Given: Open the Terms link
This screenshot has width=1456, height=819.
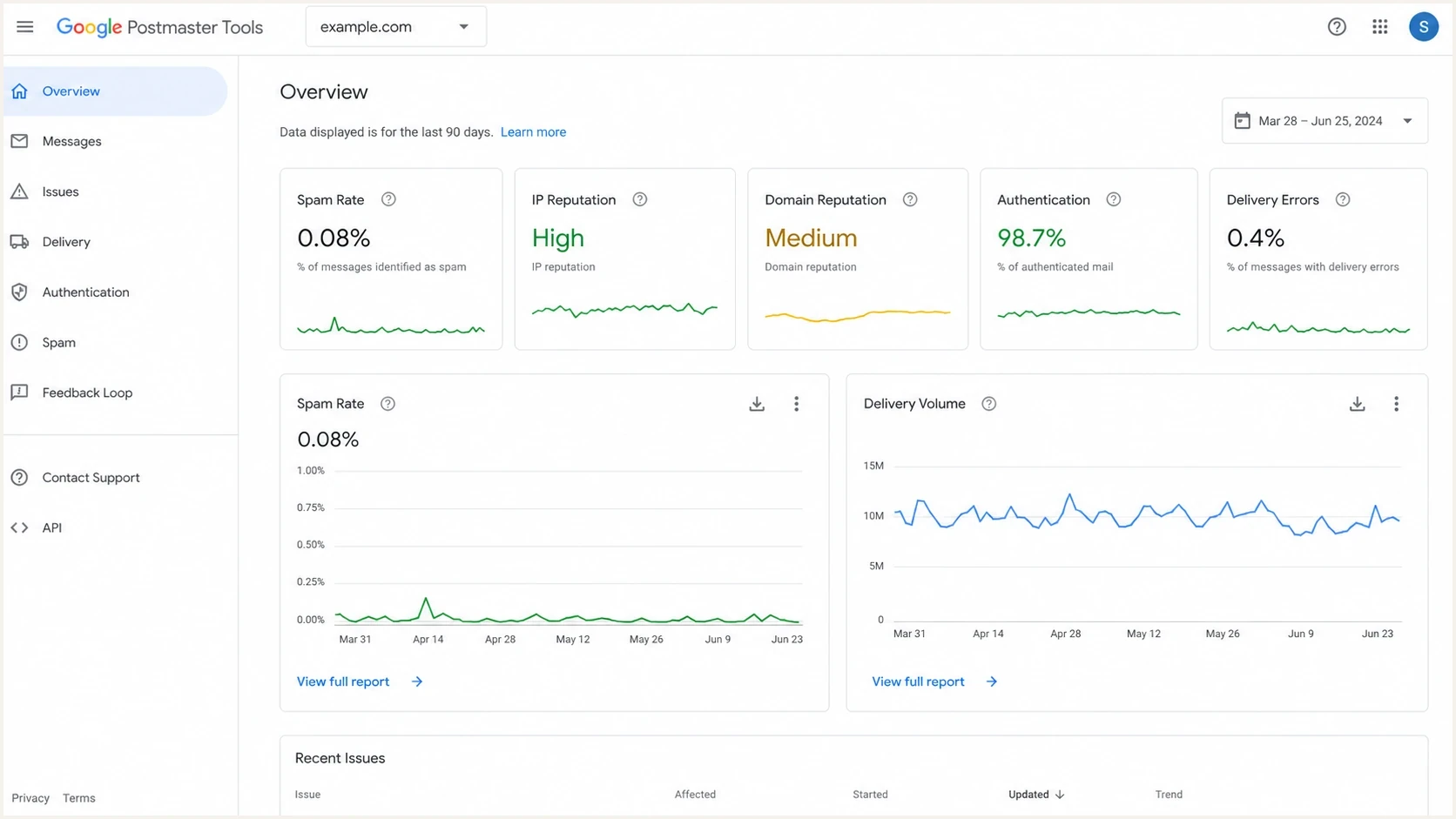Looking at the screenshot, I should [79, 798].
